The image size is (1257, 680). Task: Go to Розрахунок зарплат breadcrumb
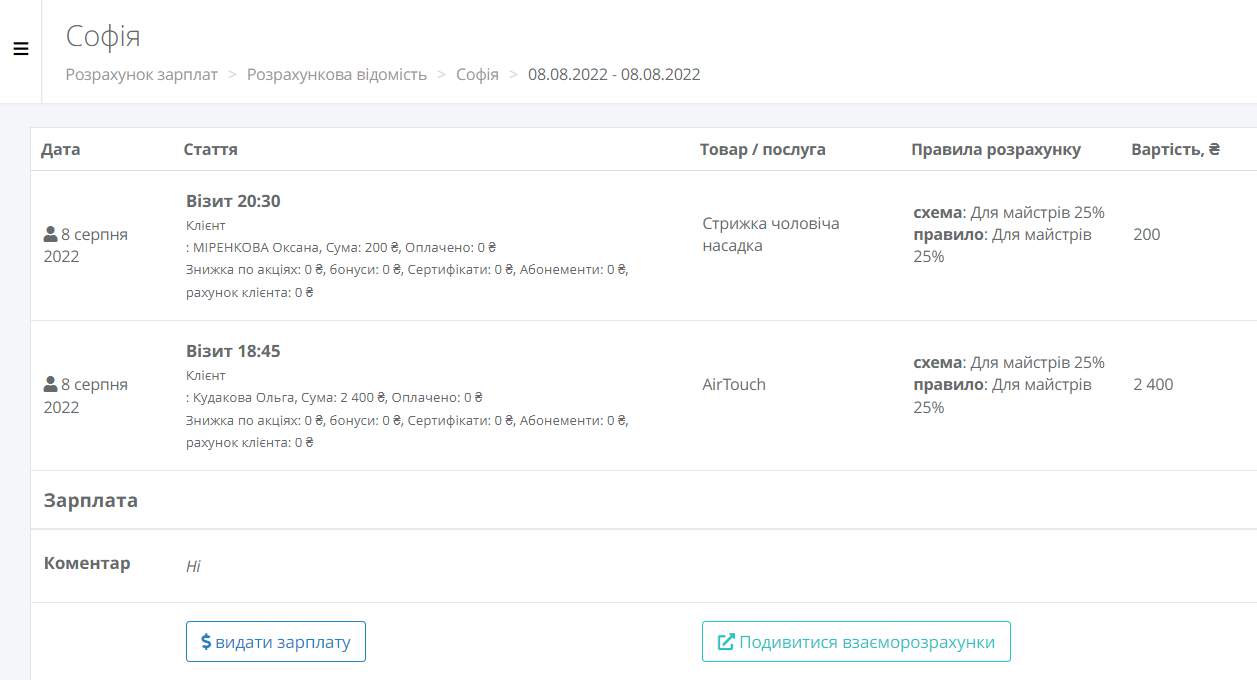[x=141, y=74]
